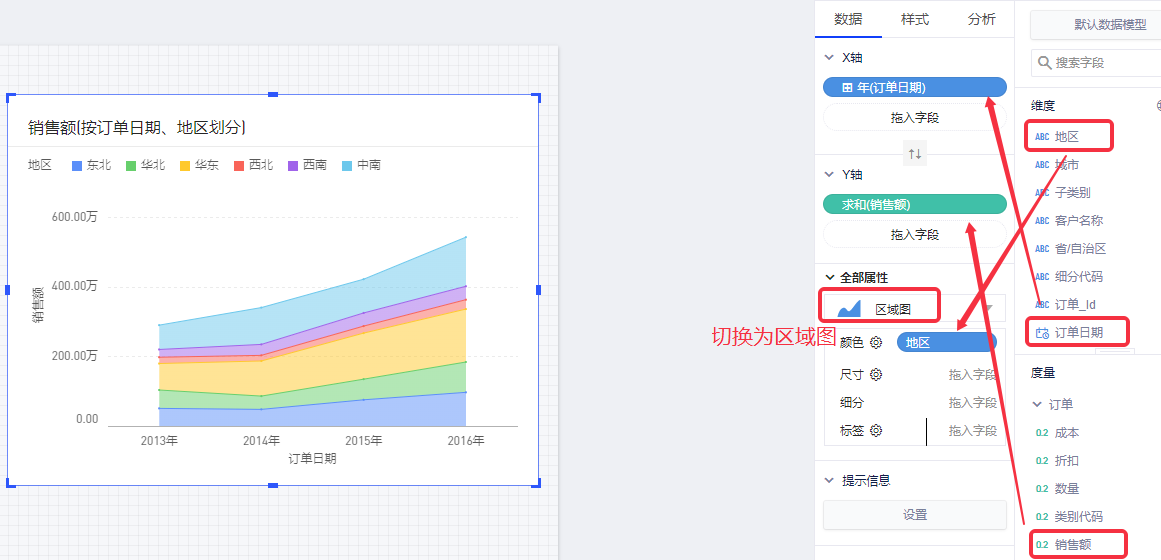Toggle the 东北 legend item

tap(91, 165)
